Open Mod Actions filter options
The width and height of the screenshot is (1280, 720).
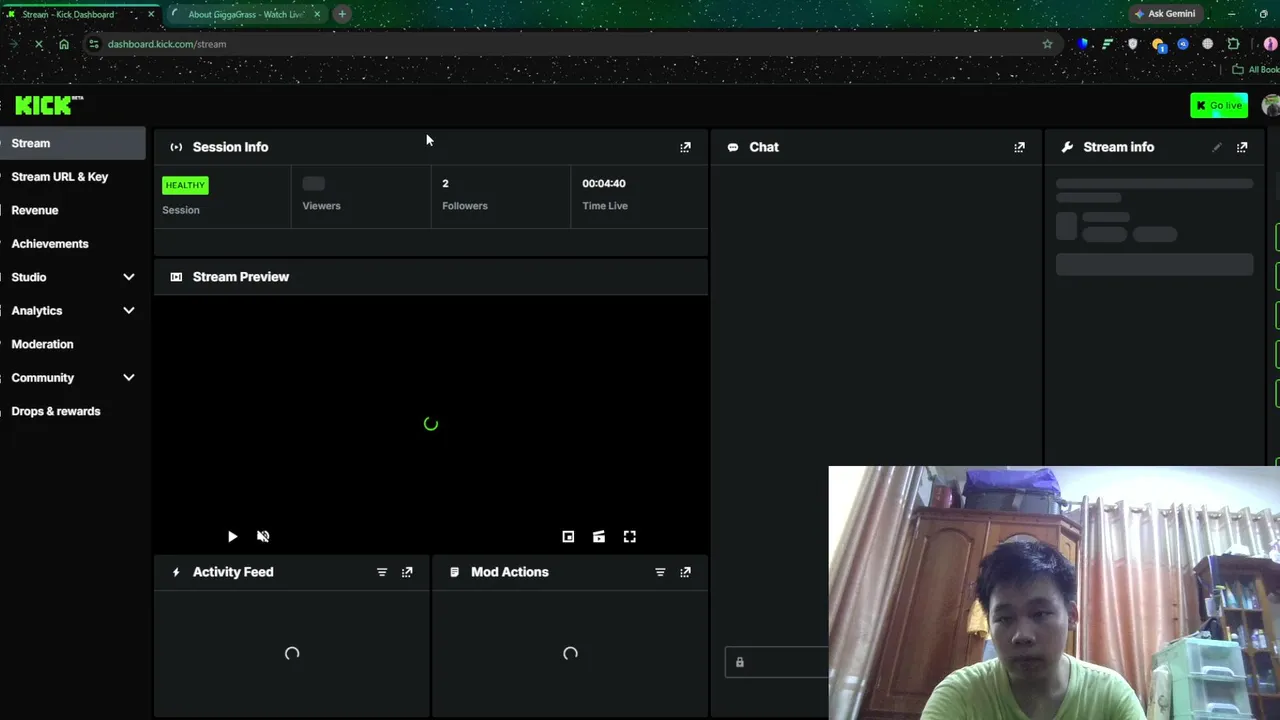point(660,572)
